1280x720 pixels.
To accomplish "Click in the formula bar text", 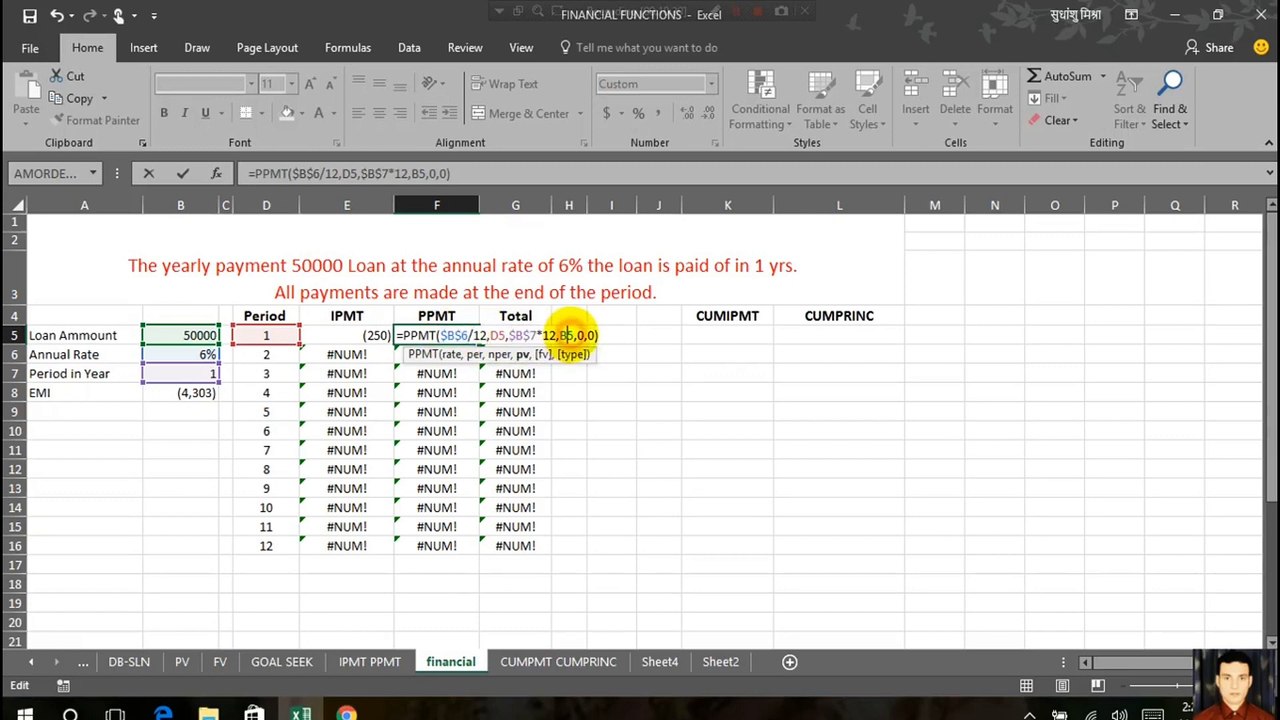I will pos(349,173).
